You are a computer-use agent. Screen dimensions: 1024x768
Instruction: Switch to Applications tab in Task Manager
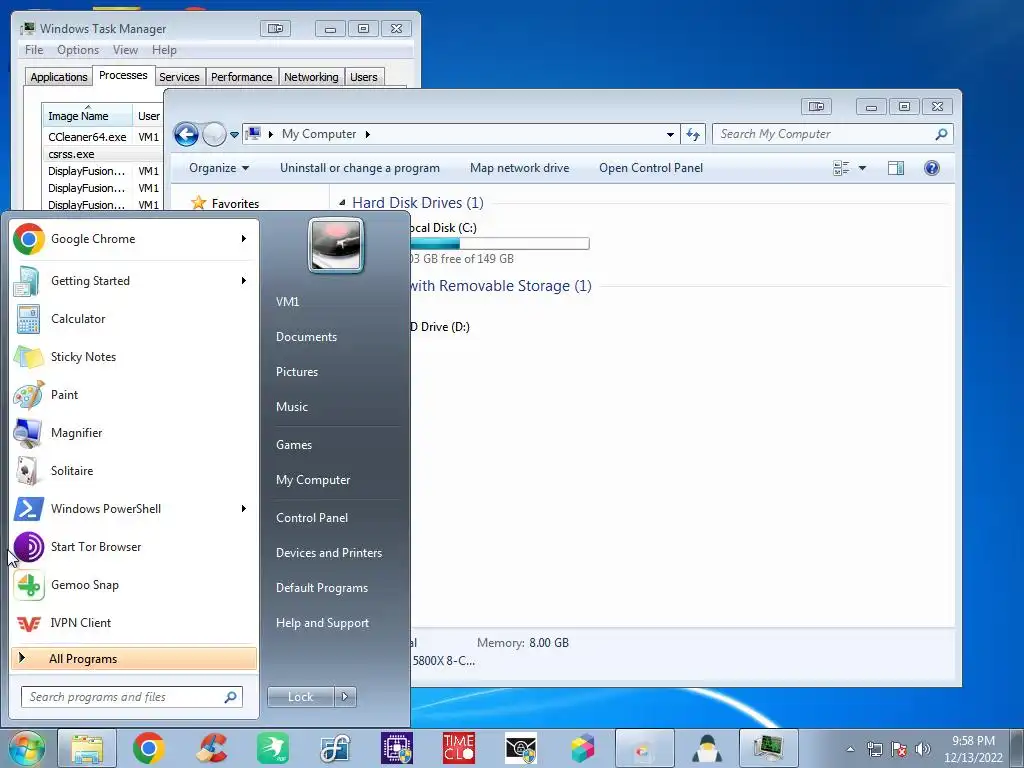(59, 77)
